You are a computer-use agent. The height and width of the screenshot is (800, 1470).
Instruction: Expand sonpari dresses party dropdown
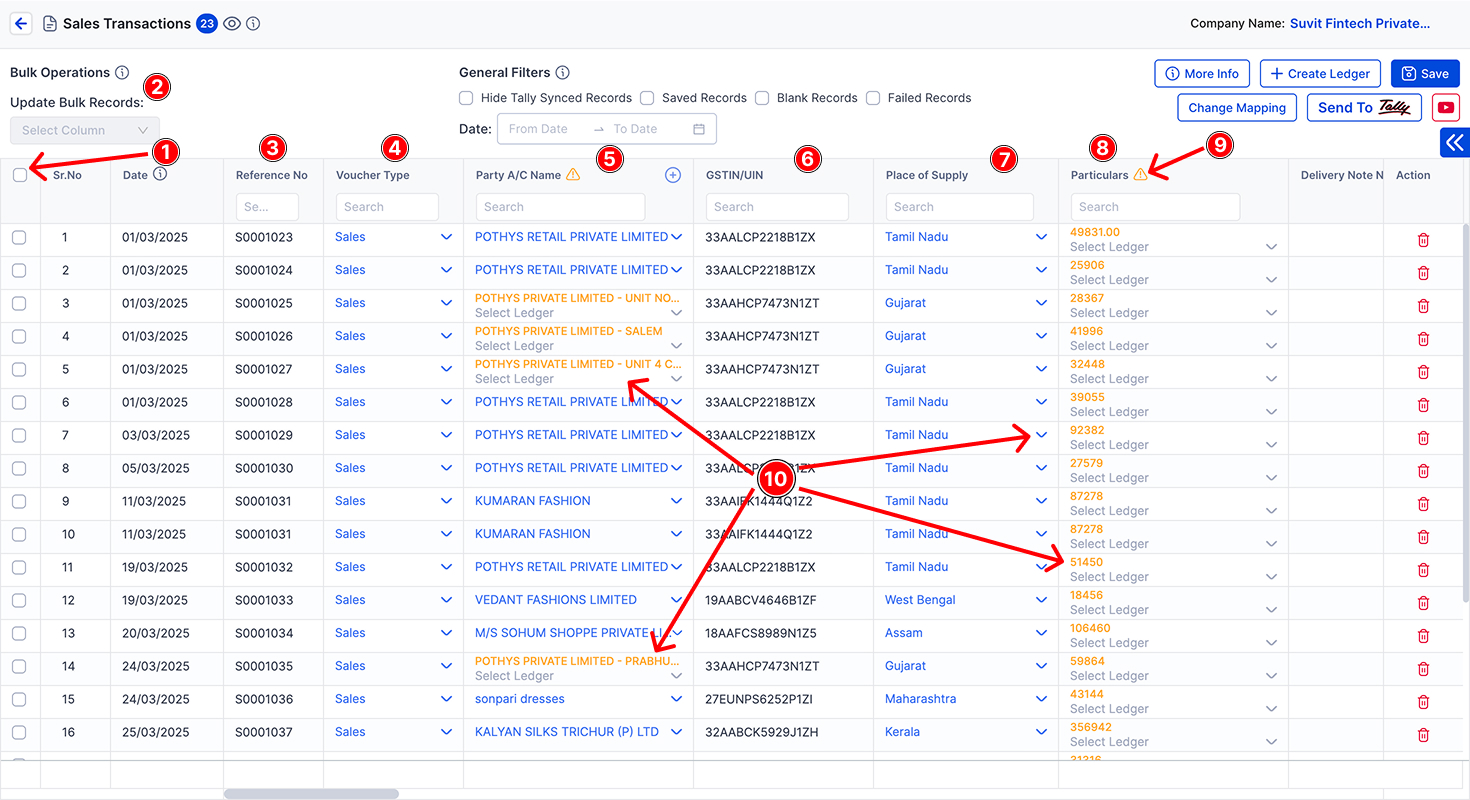tap(677, 699)
